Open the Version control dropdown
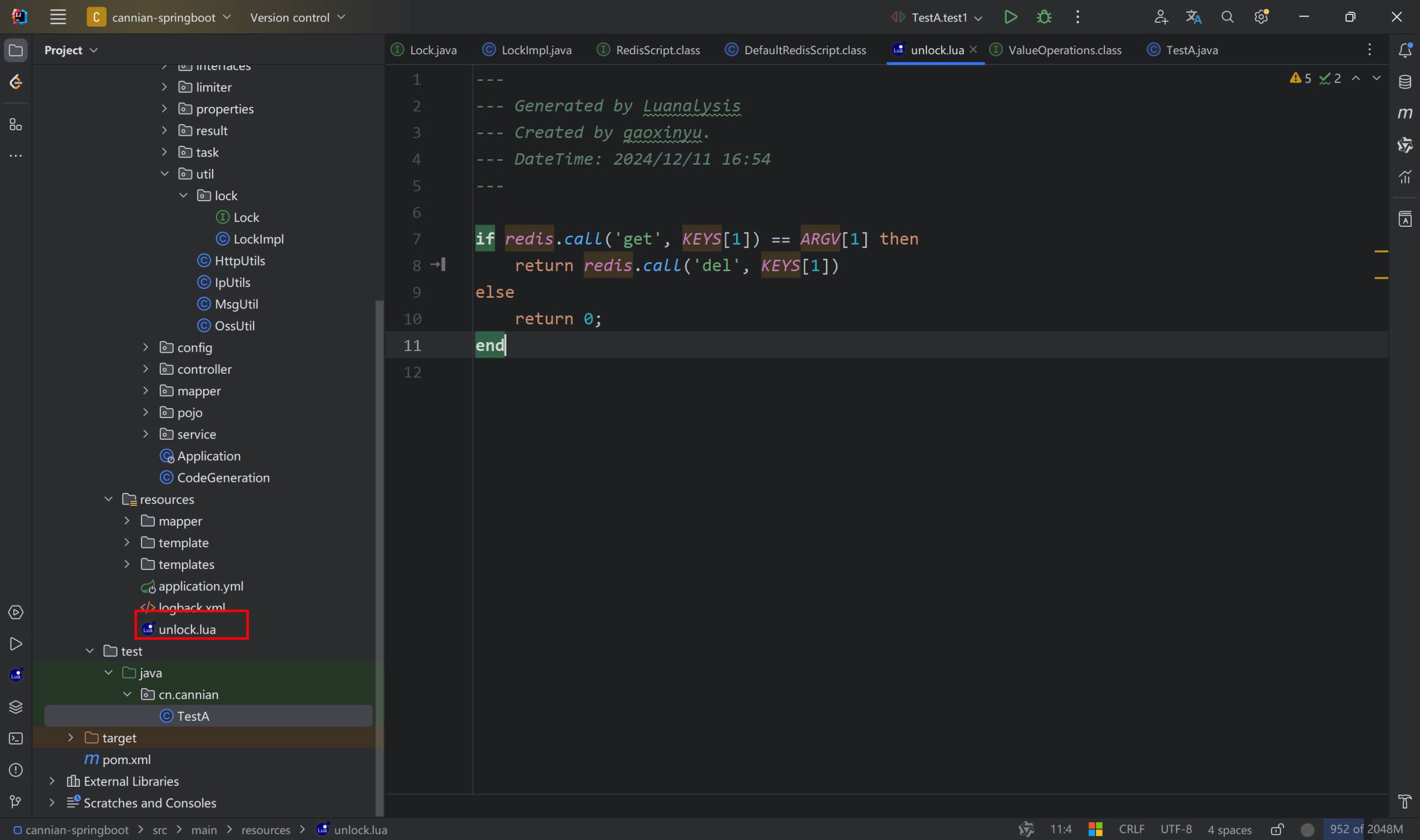Image resolution: width=1420 pixels, height=840 pixels. point(297,18)
